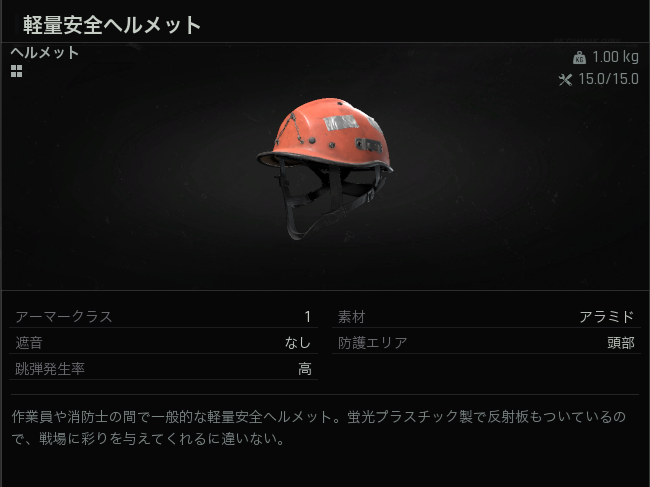The width and height of the screenshot is (650, 487).
Task: Select the 防護エリア stat row
Action: [x=486, y=343]
